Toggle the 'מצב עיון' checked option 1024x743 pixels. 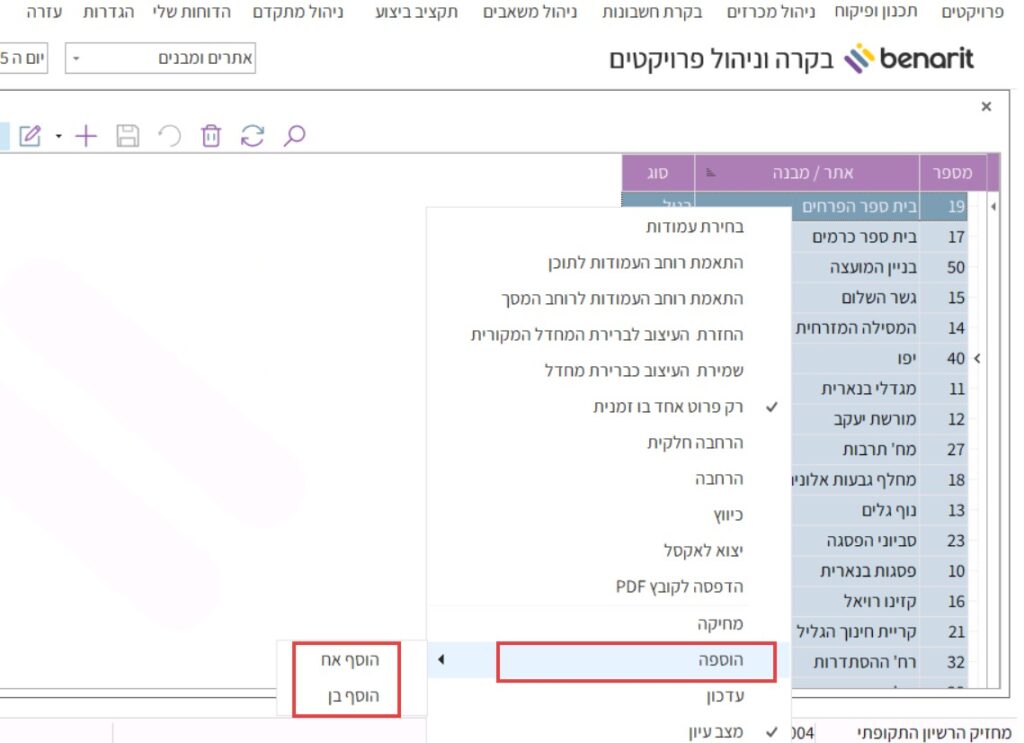(716, 732)
